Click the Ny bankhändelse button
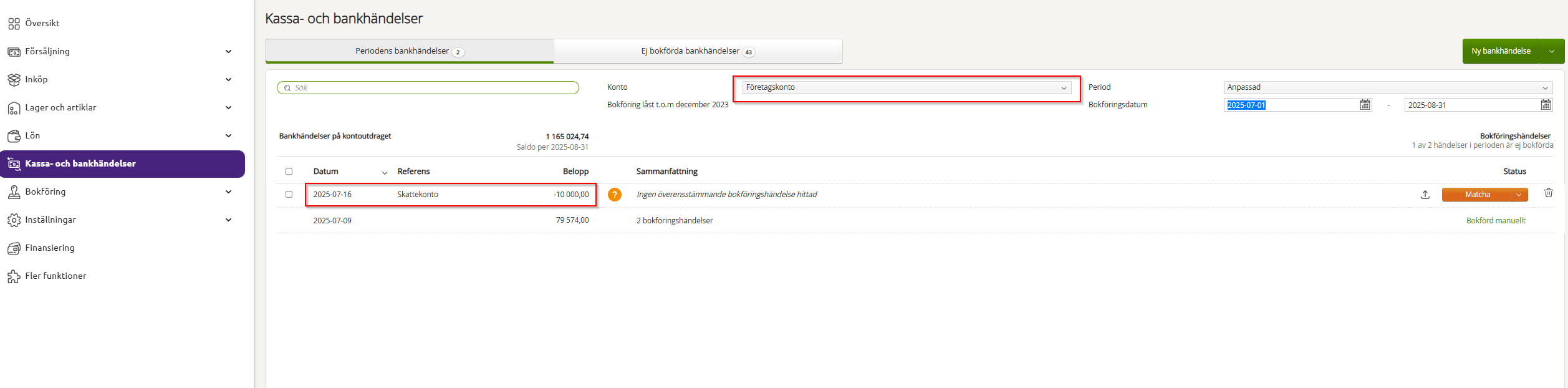 [1501, 51]
